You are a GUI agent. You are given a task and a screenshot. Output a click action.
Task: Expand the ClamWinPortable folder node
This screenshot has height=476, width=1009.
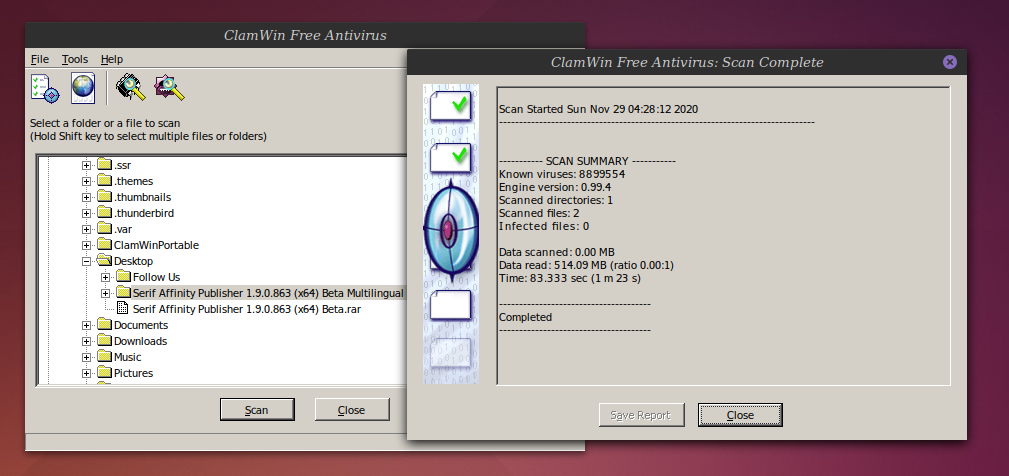click(86, 245)
